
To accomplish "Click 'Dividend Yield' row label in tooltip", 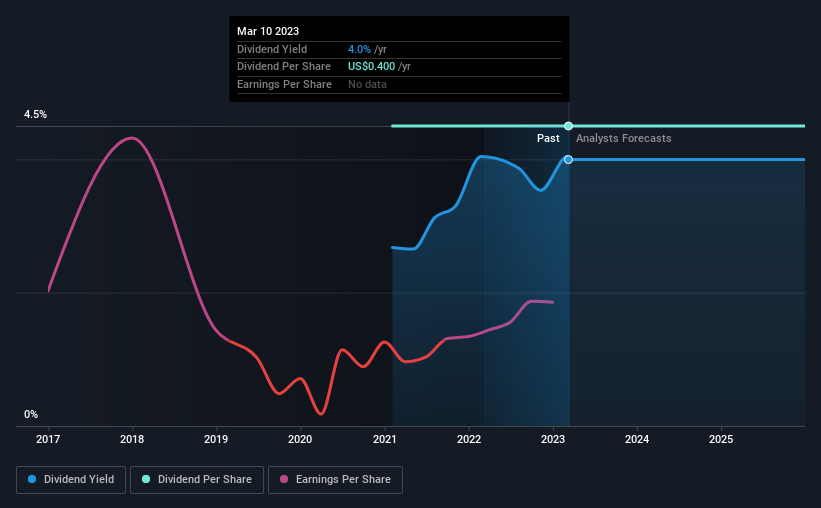I will 272,49.
